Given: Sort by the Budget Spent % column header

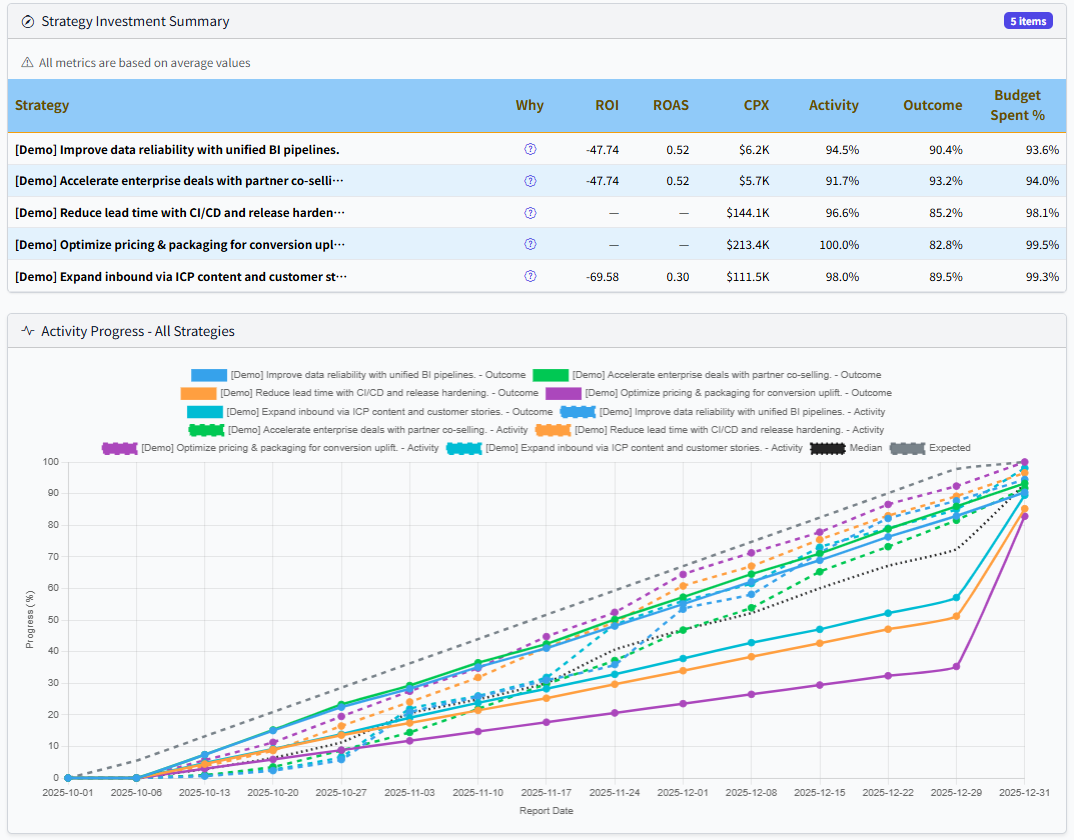Looking at the screenshot, I should coord(1017,104).
